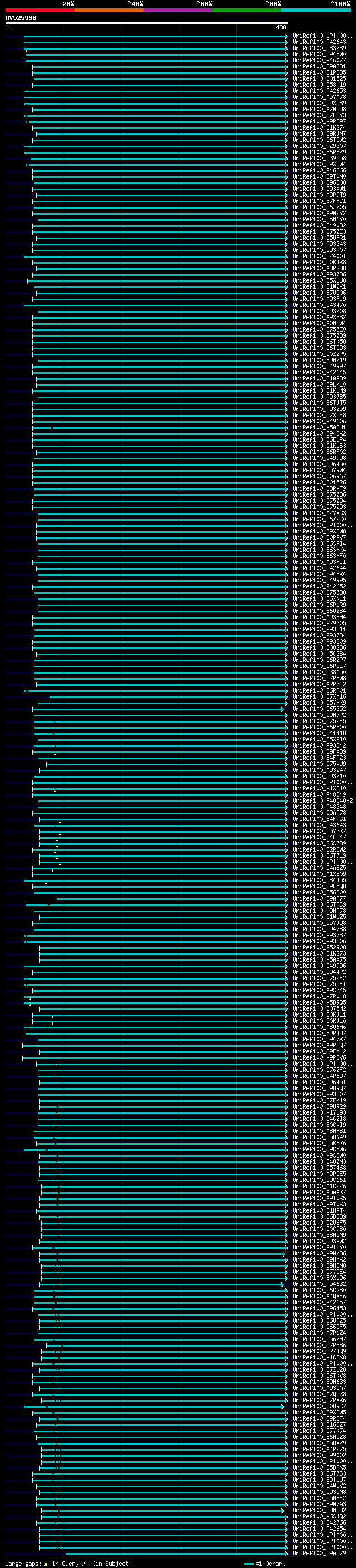Click UniRef100_P46266 label
Viewport: 356px width, 1568px height.
[319, 170]
